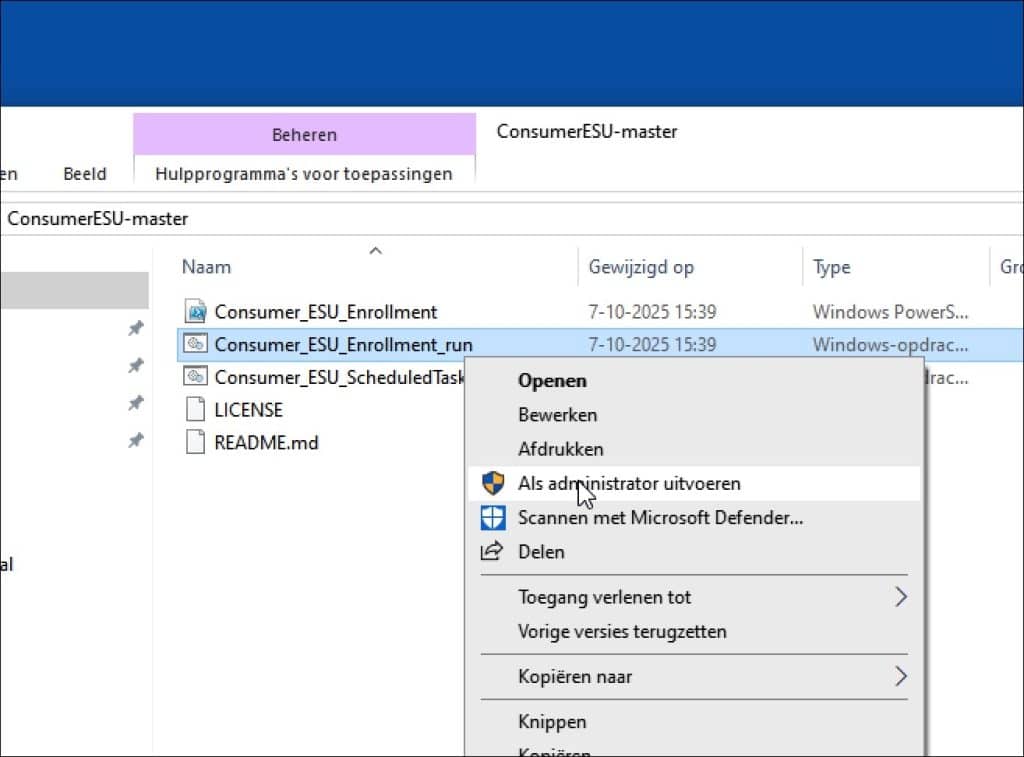Click the Consumer_ESU_ScheduledTask file icon
The width and height of the screenshot is (1024, 757).
(x=196, y=377)
